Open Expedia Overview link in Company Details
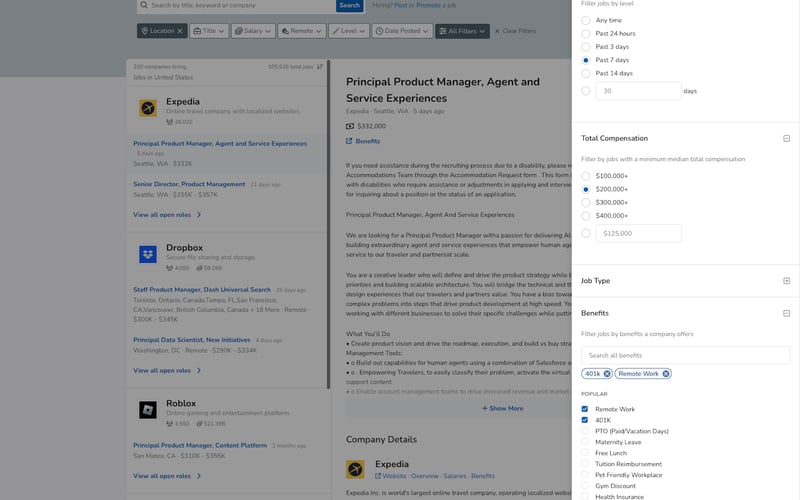Viewport: 800px width, 500px height. click(x=424, y=476)
